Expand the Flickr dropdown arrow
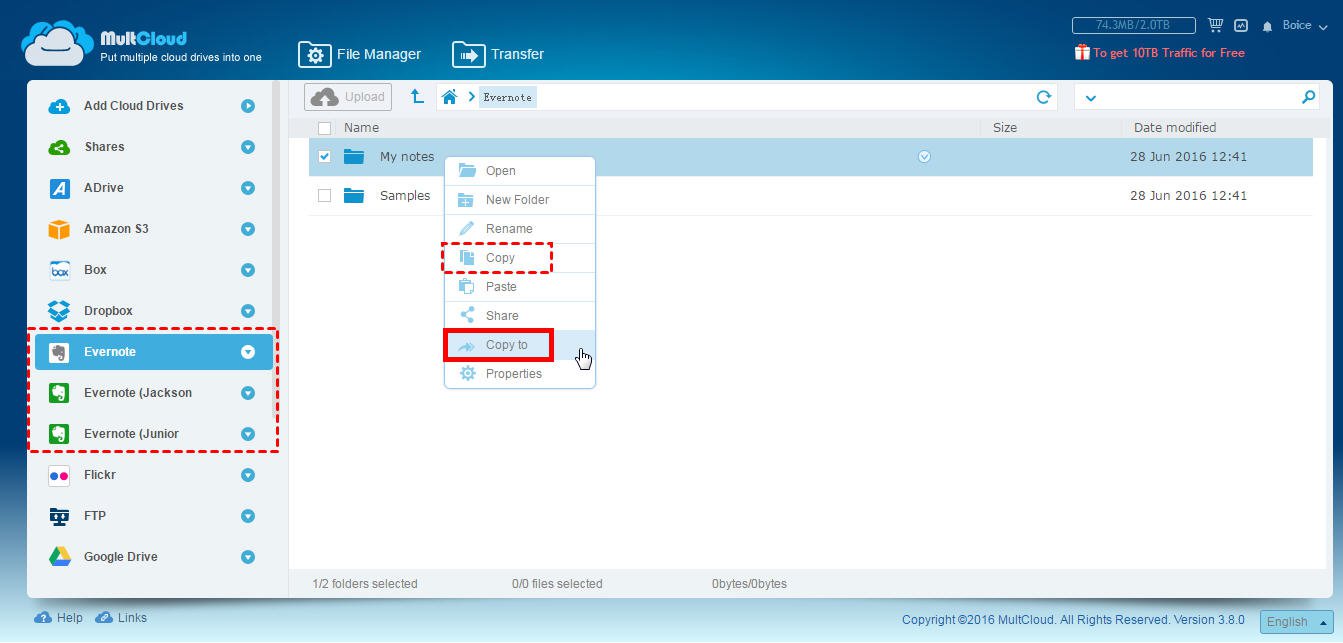1343x643 pixels. tap(248, 475)
